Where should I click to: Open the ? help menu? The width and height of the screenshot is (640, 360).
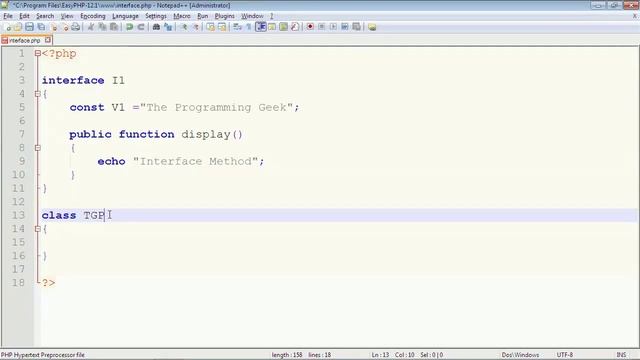[271, 16]
